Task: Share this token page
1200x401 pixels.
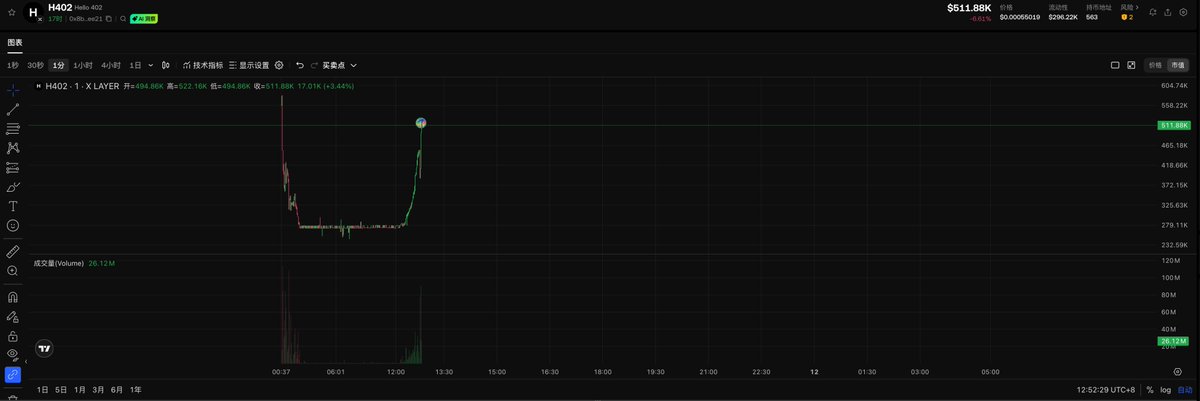Action: coord(1168,12)
